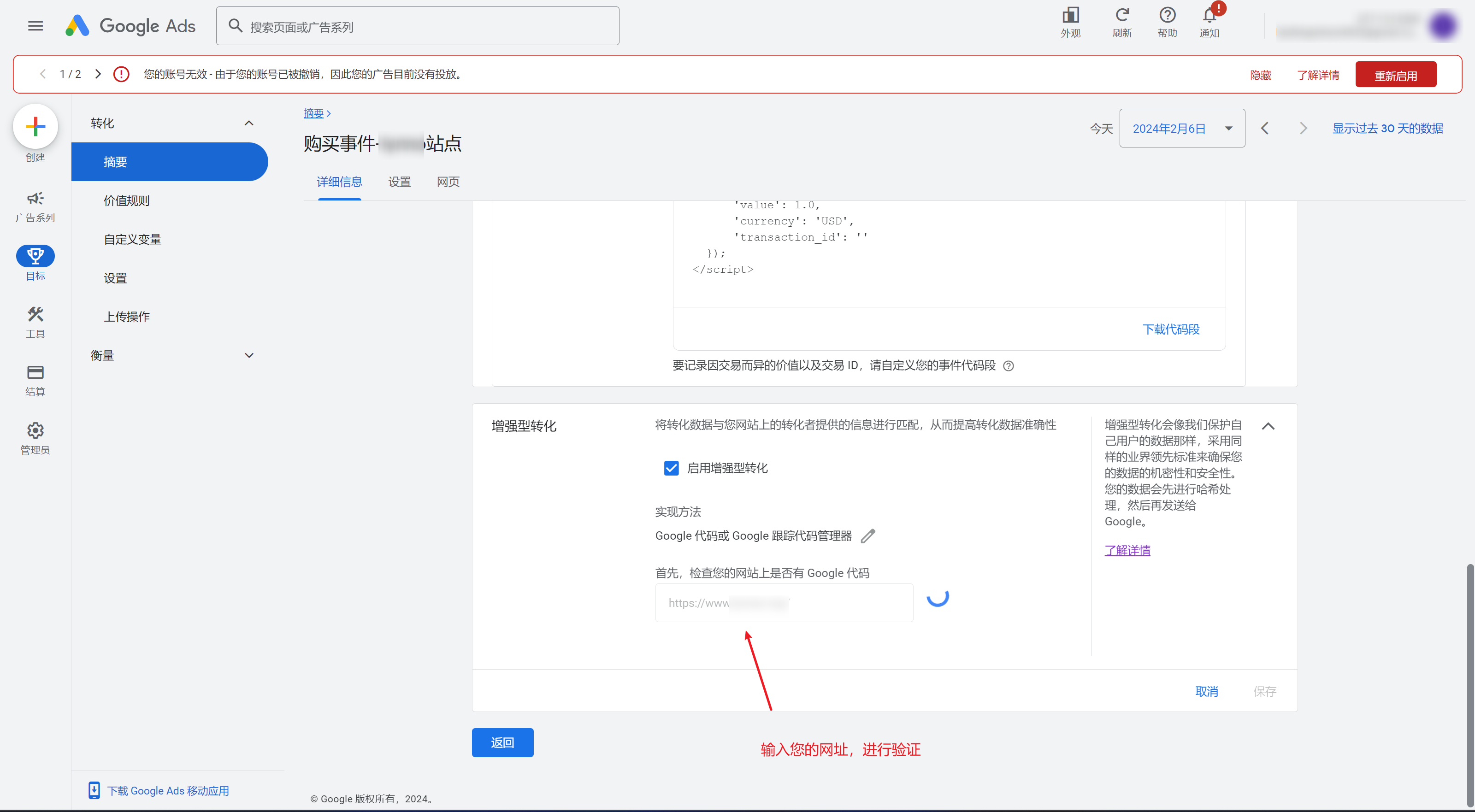Open Billing card icon in sidebar
Image resolution: width=1475 pixels, height=812 pixels.
click(35, 373)
